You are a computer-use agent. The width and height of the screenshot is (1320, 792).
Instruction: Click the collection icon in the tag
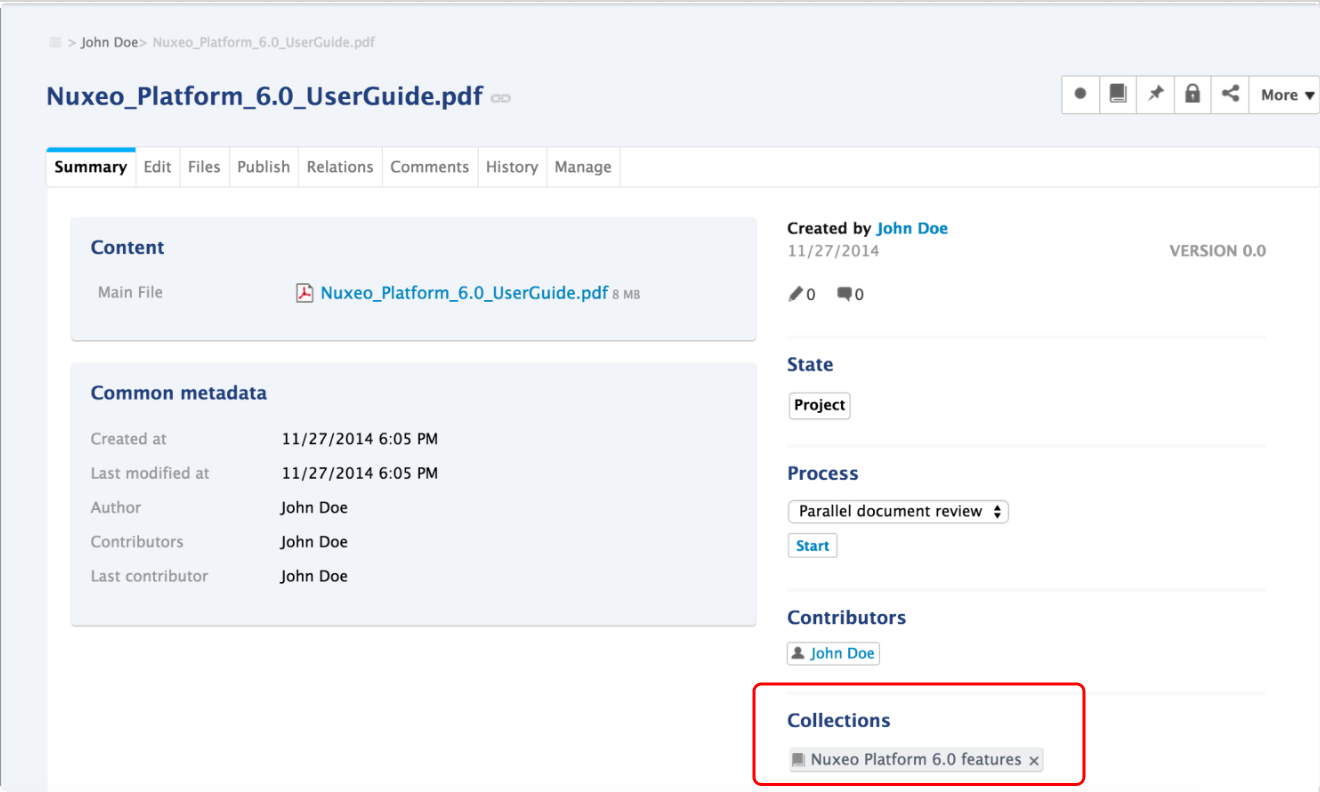tap(798, 760)
